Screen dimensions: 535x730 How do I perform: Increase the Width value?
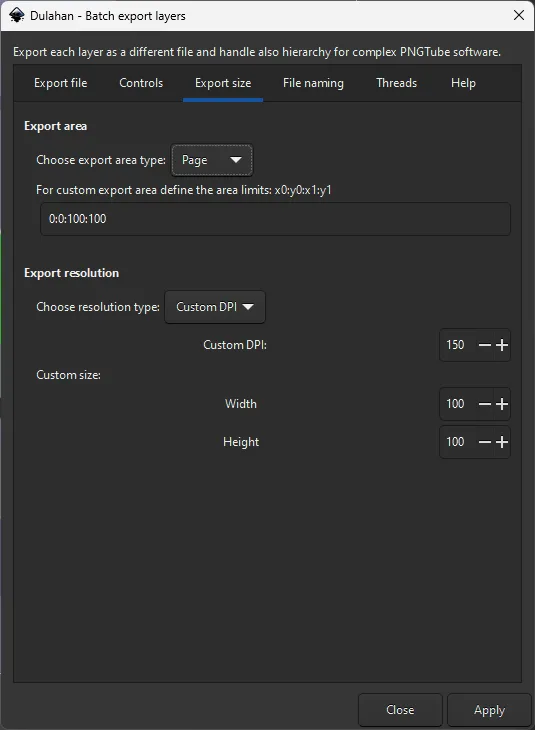point(502,404)
